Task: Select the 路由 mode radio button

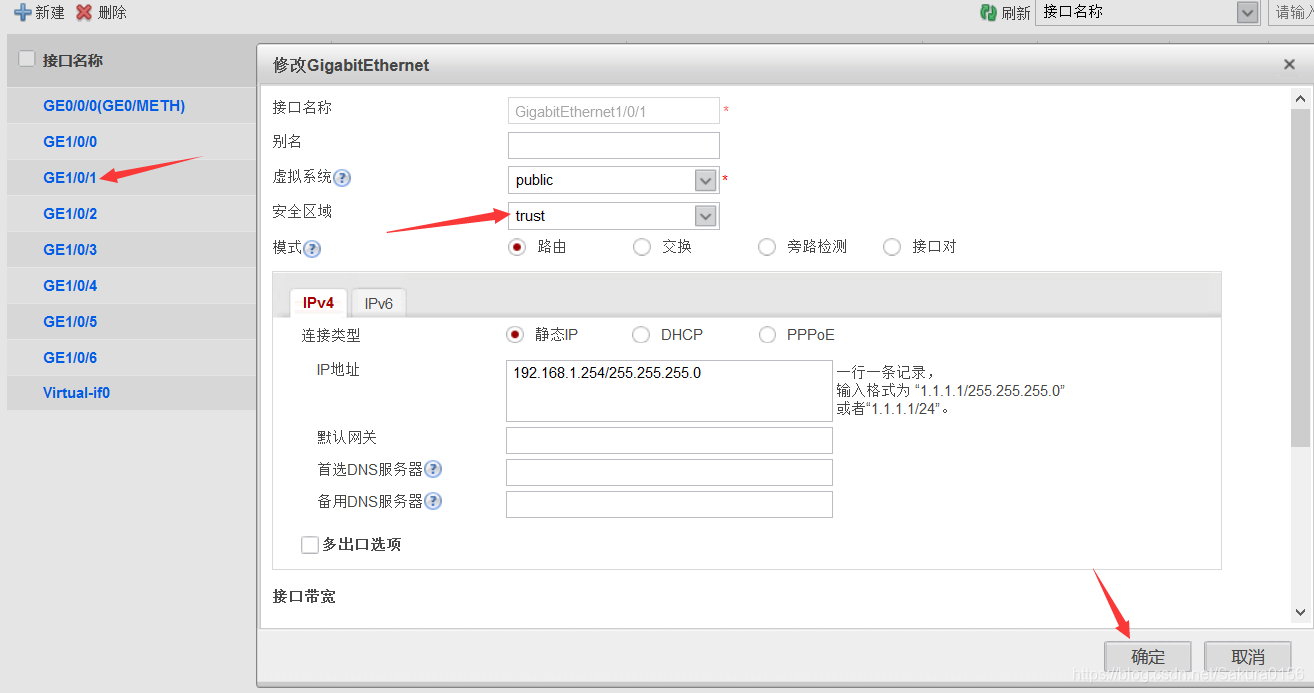Action: click(x=517, y=247)
